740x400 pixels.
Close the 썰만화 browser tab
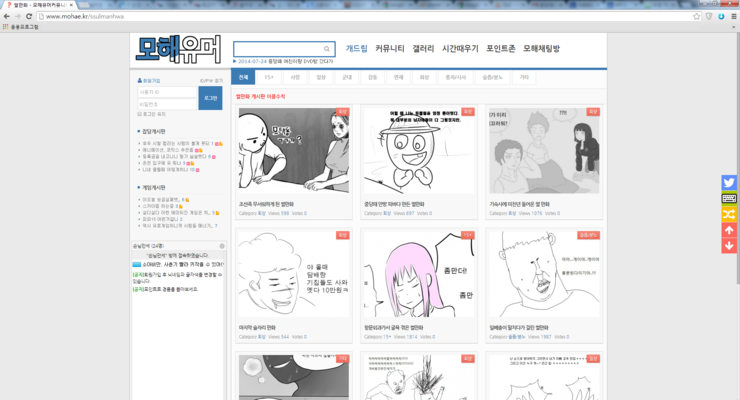click(x=71, y=5)
